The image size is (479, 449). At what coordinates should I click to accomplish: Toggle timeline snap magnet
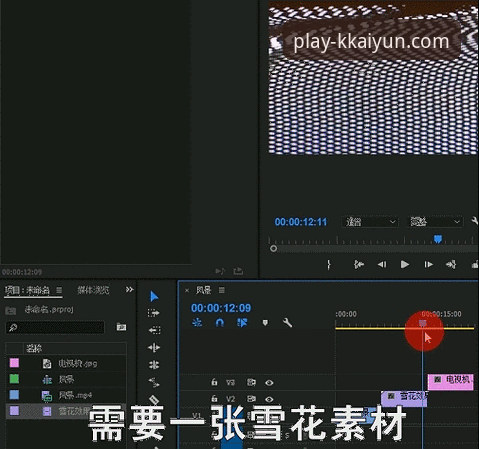(x=220, y=323)
